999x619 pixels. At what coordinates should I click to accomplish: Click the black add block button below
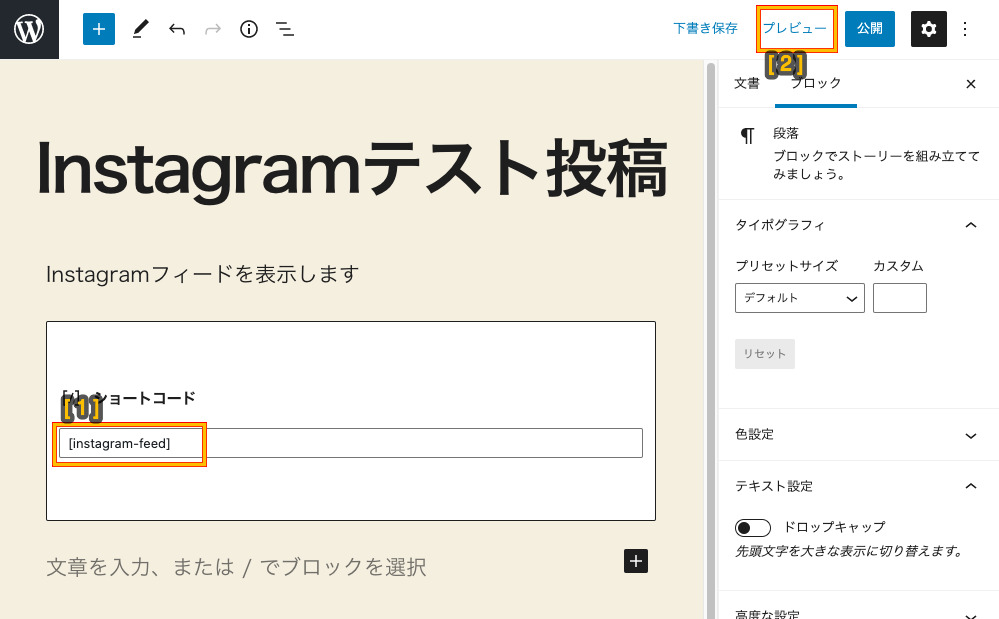point(635,561)
